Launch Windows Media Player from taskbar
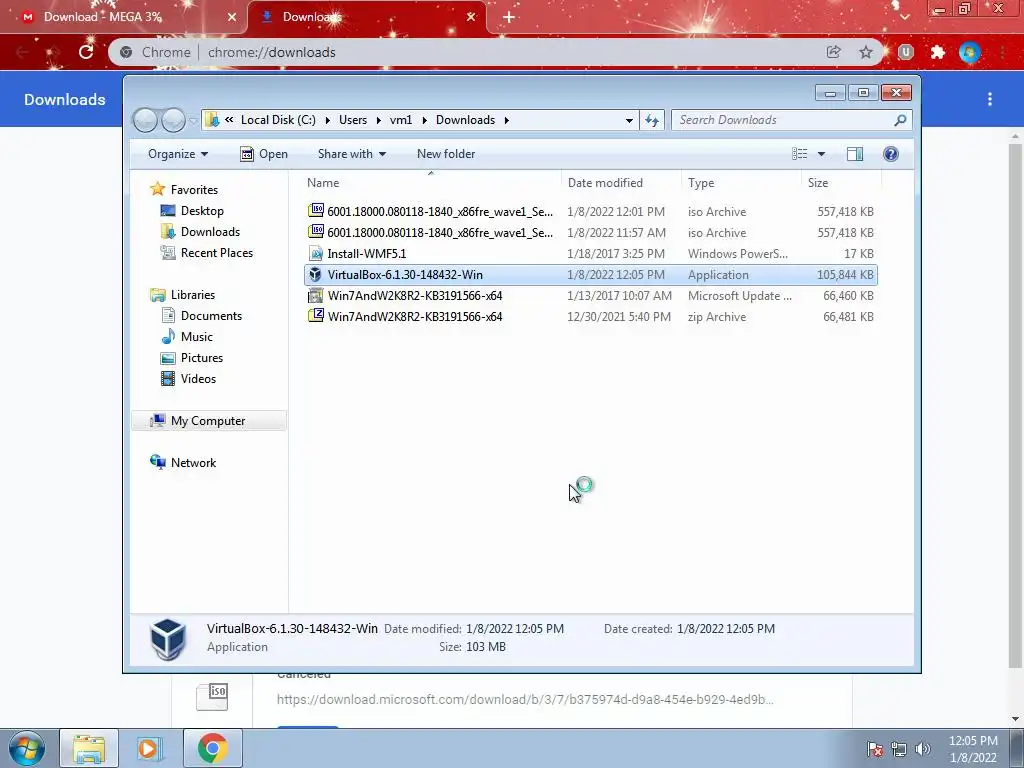1024x768 pixels. click(150, 748)
